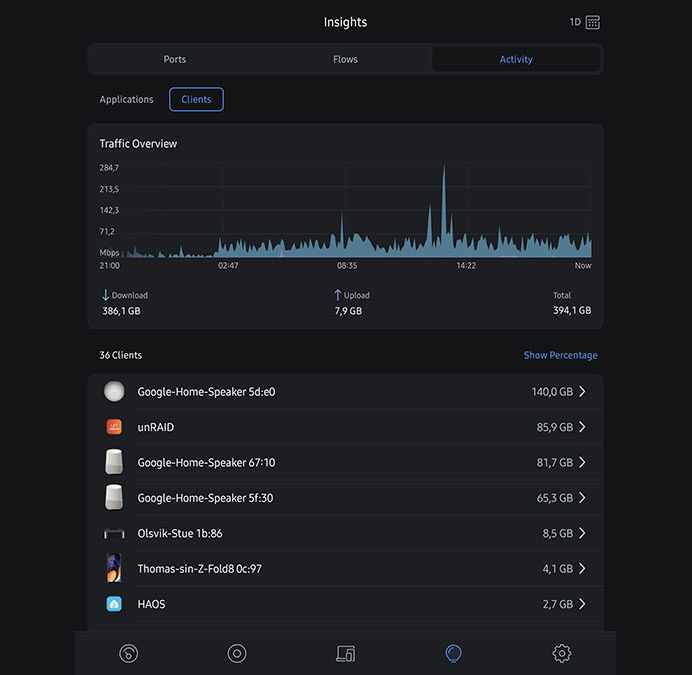Select the Activity tab
This screenshot has width=692, height=675.
click(516, 59)
